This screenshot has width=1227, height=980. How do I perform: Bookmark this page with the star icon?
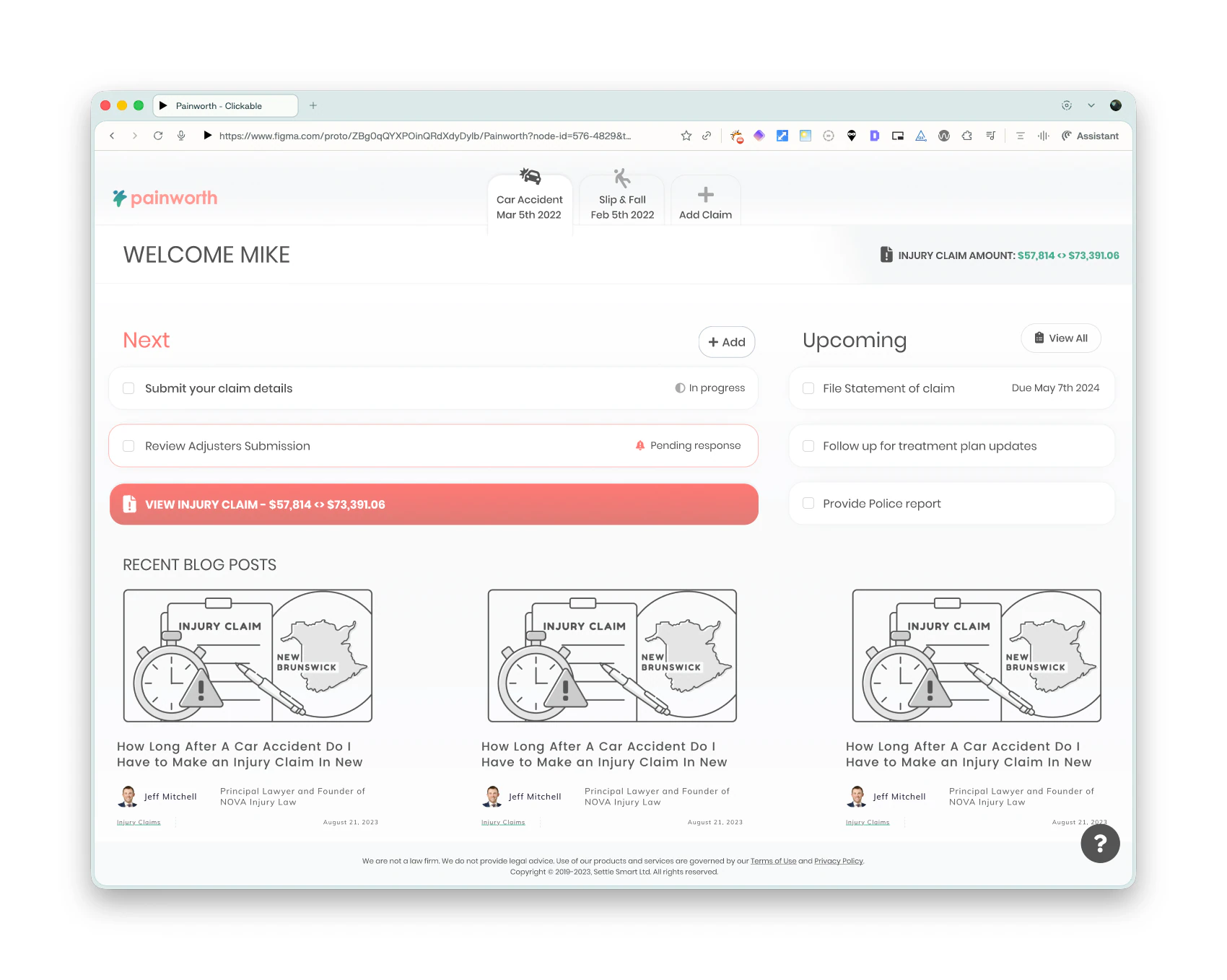[x=686, y=136]
